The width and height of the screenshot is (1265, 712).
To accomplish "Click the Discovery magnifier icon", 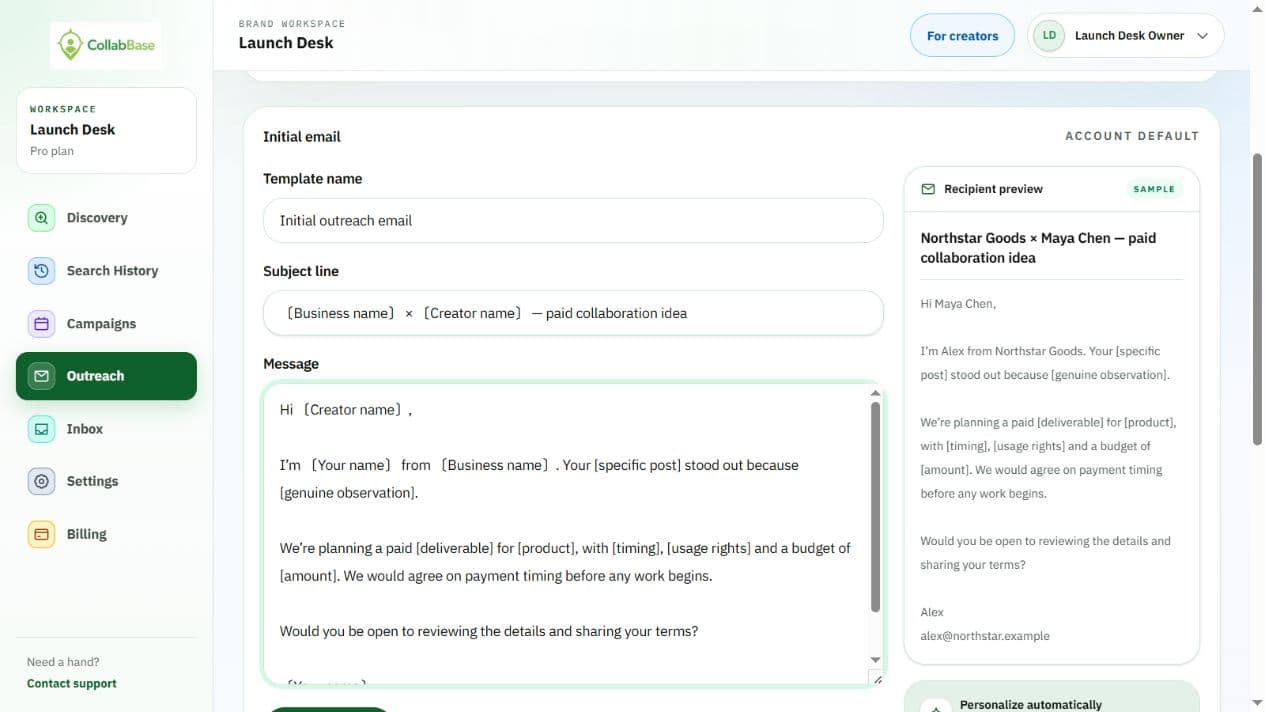I will [x=41, y=218].
